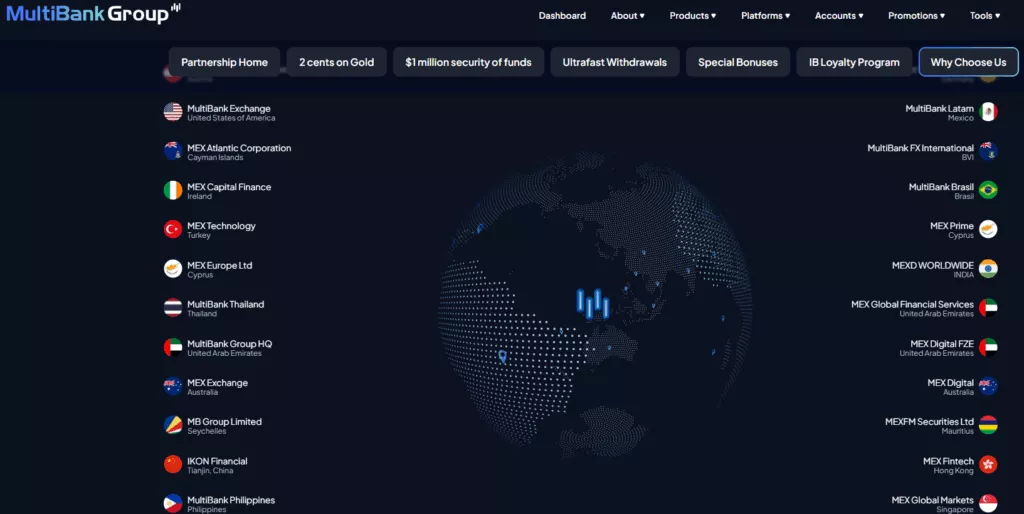
Task: Click the Brazil flag beside MultiBank Brasil
Action: point(988,190)
